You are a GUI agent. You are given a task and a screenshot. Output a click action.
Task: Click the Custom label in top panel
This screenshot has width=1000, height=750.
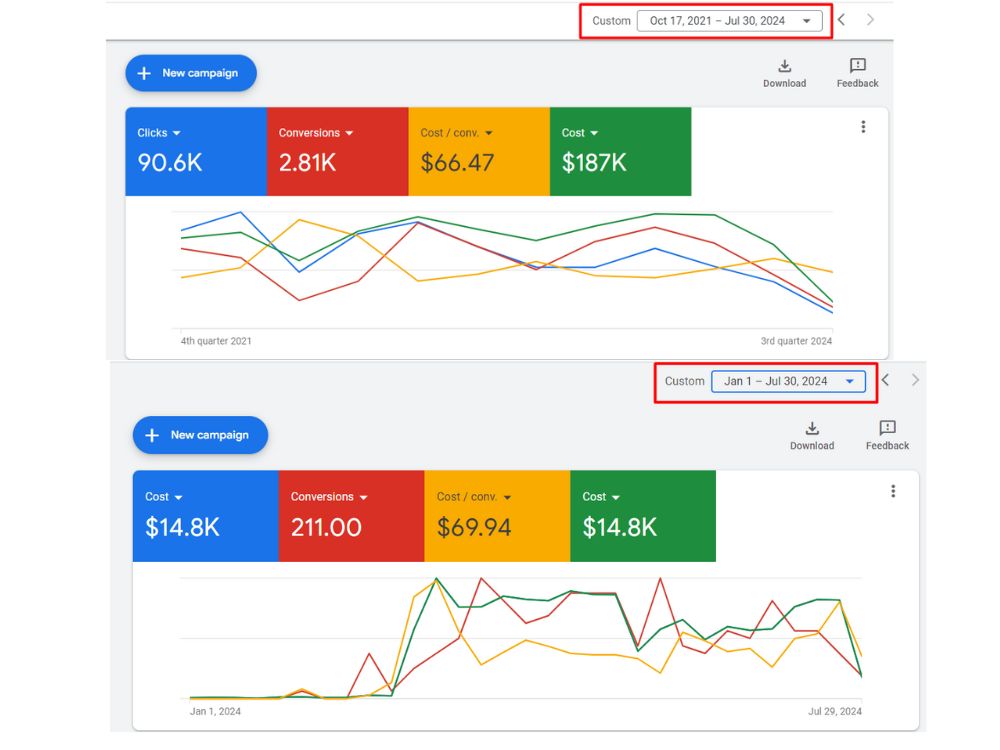click(x=611, y=21)
